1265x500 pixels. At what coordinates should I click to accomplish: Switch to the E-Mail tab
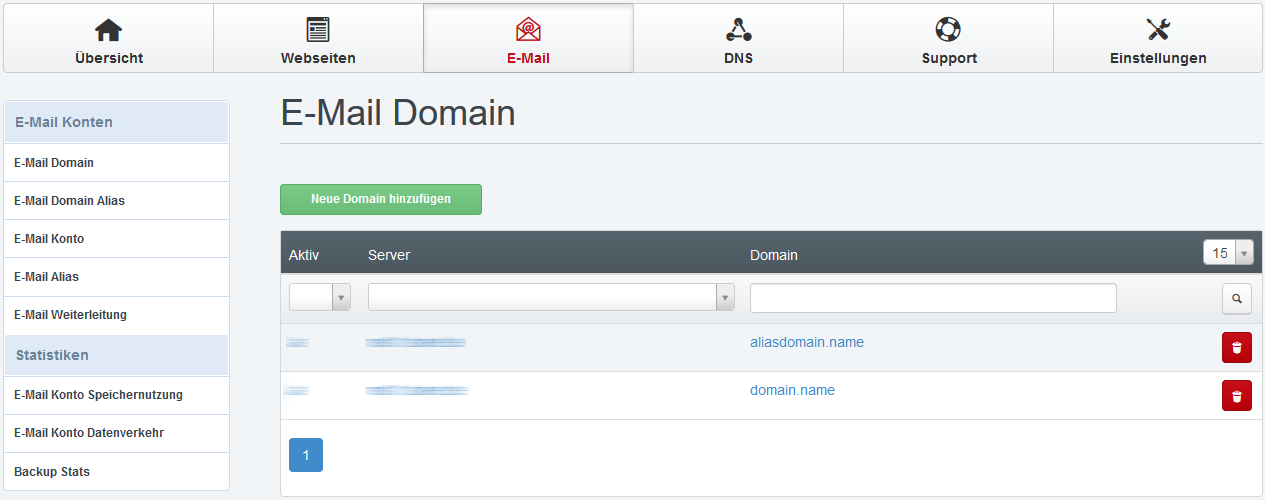point(528,39)
